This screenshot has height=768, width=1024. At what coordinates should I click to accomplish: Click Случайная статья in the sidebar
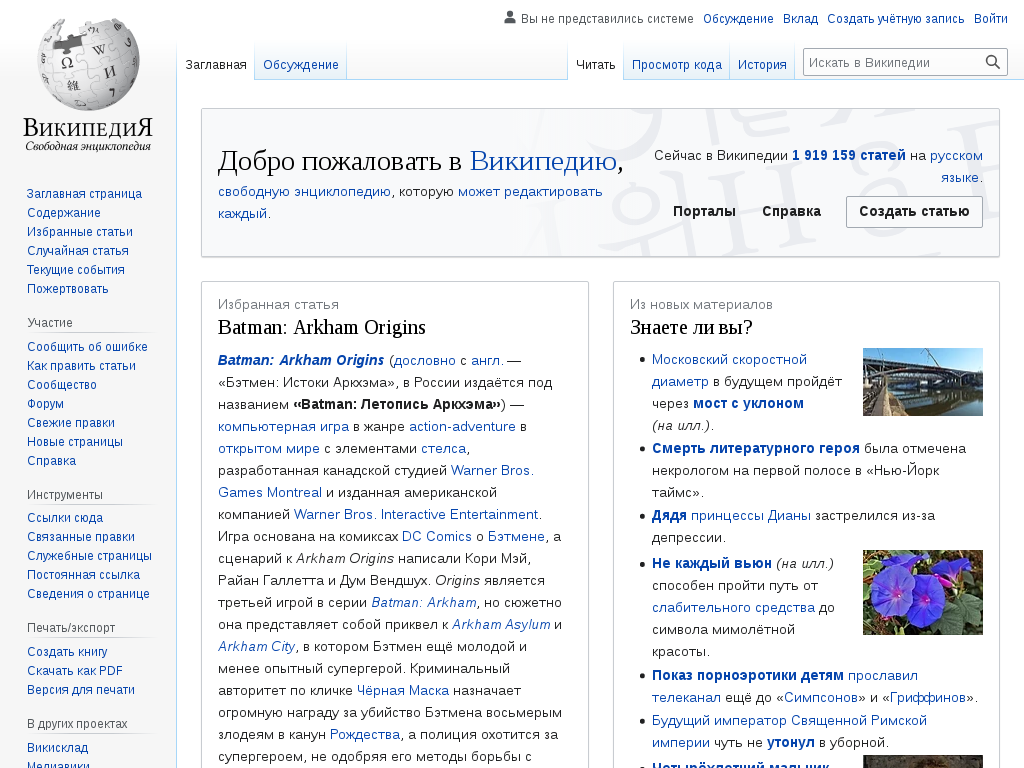[x=78, y=251]
